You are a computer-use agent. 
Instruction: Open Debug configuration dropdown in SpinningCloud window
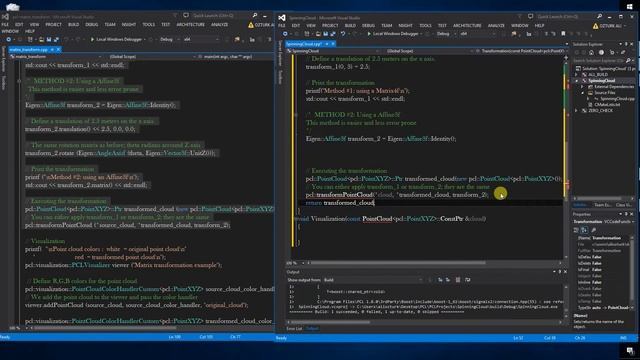point(446,33)
